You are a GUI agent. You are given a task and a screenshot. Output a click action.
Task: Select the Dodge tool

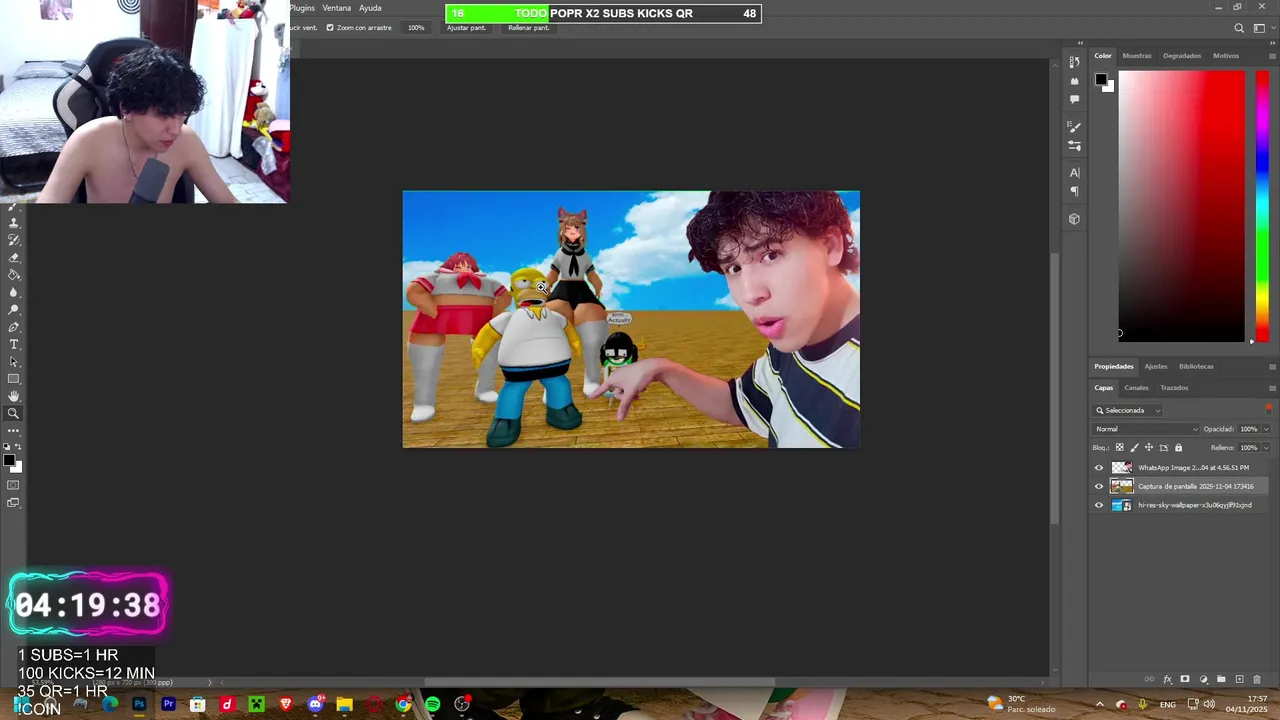[x=14, y=310]
